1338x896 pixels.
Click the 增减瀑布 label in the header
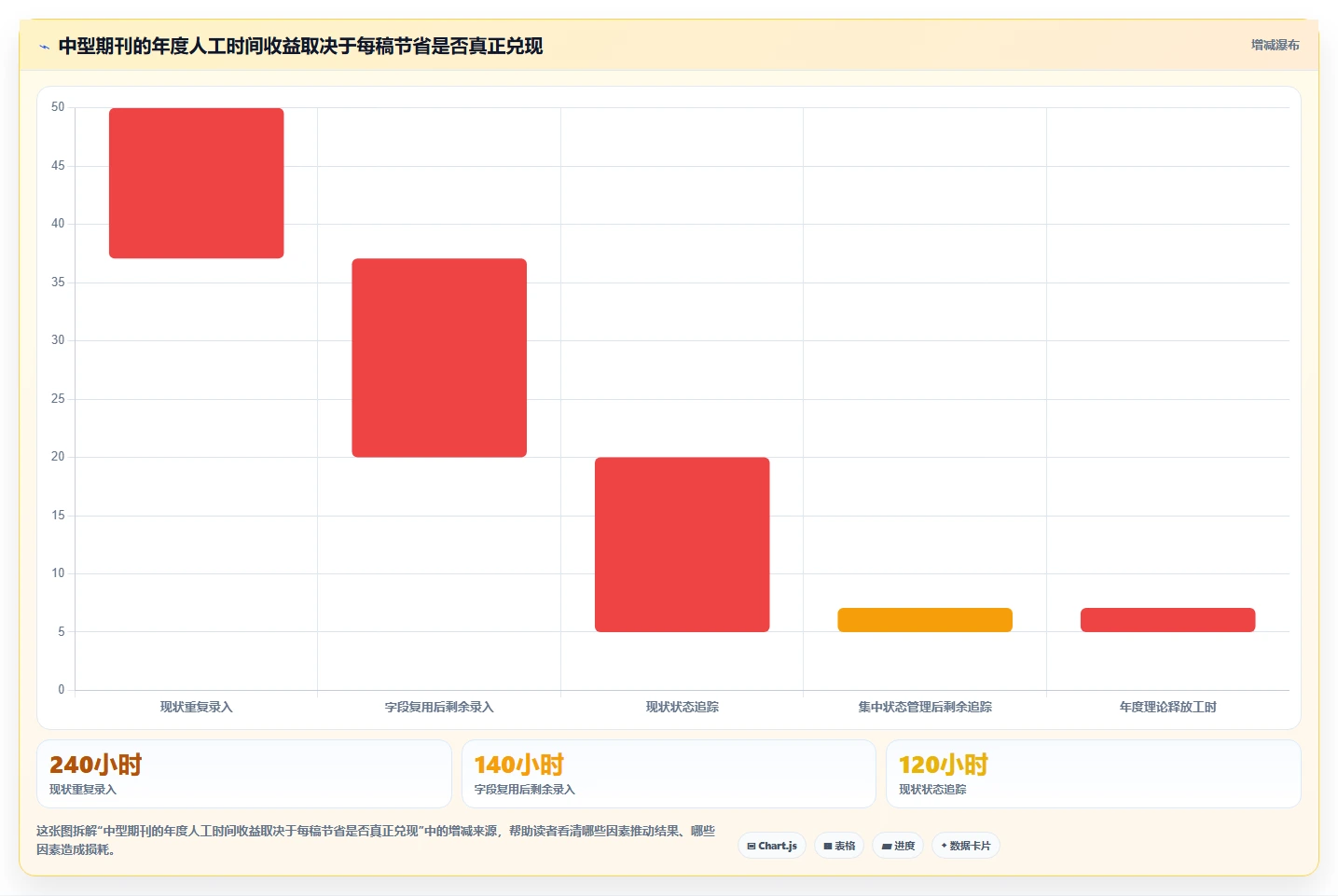pyautogui.click(x=1275, y=45)
